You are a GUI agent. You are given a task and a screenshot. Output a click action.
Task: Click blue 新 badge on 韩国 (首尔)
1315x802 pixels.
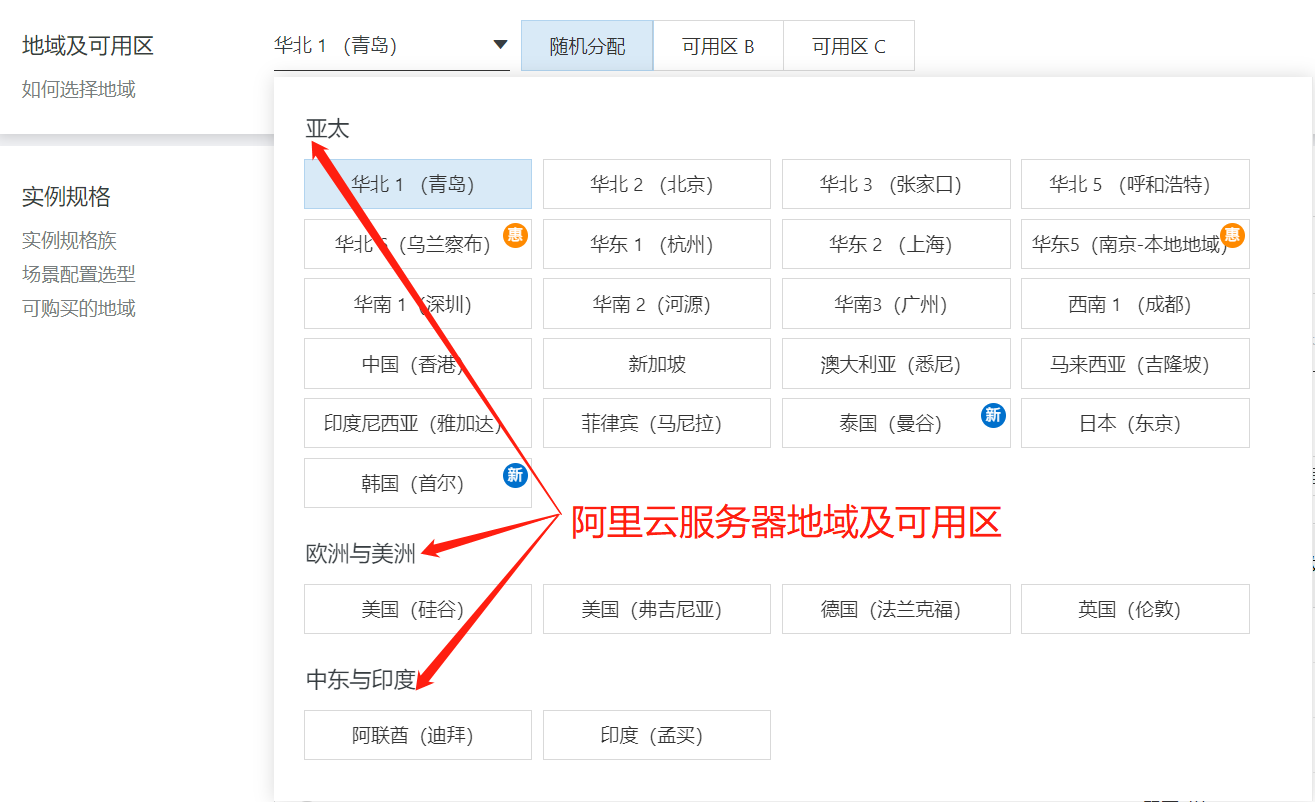(515, 474)
